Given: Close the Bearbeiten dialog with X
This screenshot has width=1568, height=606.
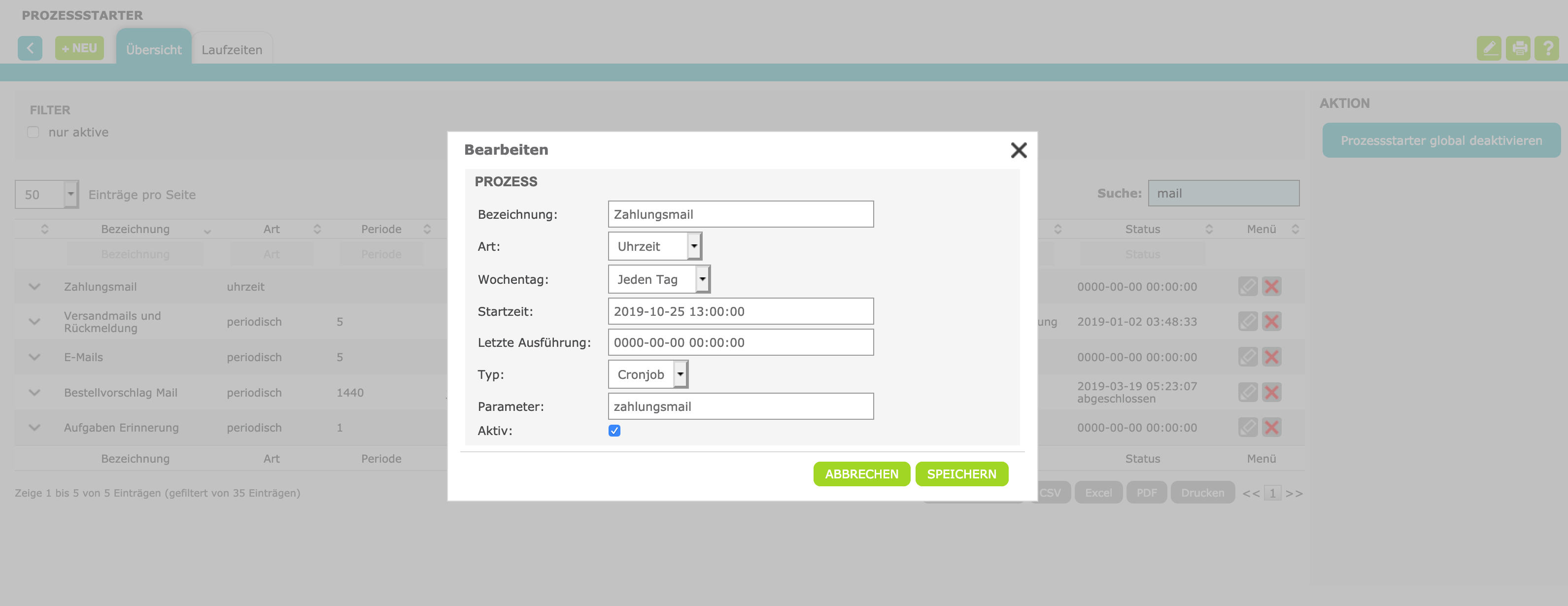Looking at the screenshot, I should 1019,150.
